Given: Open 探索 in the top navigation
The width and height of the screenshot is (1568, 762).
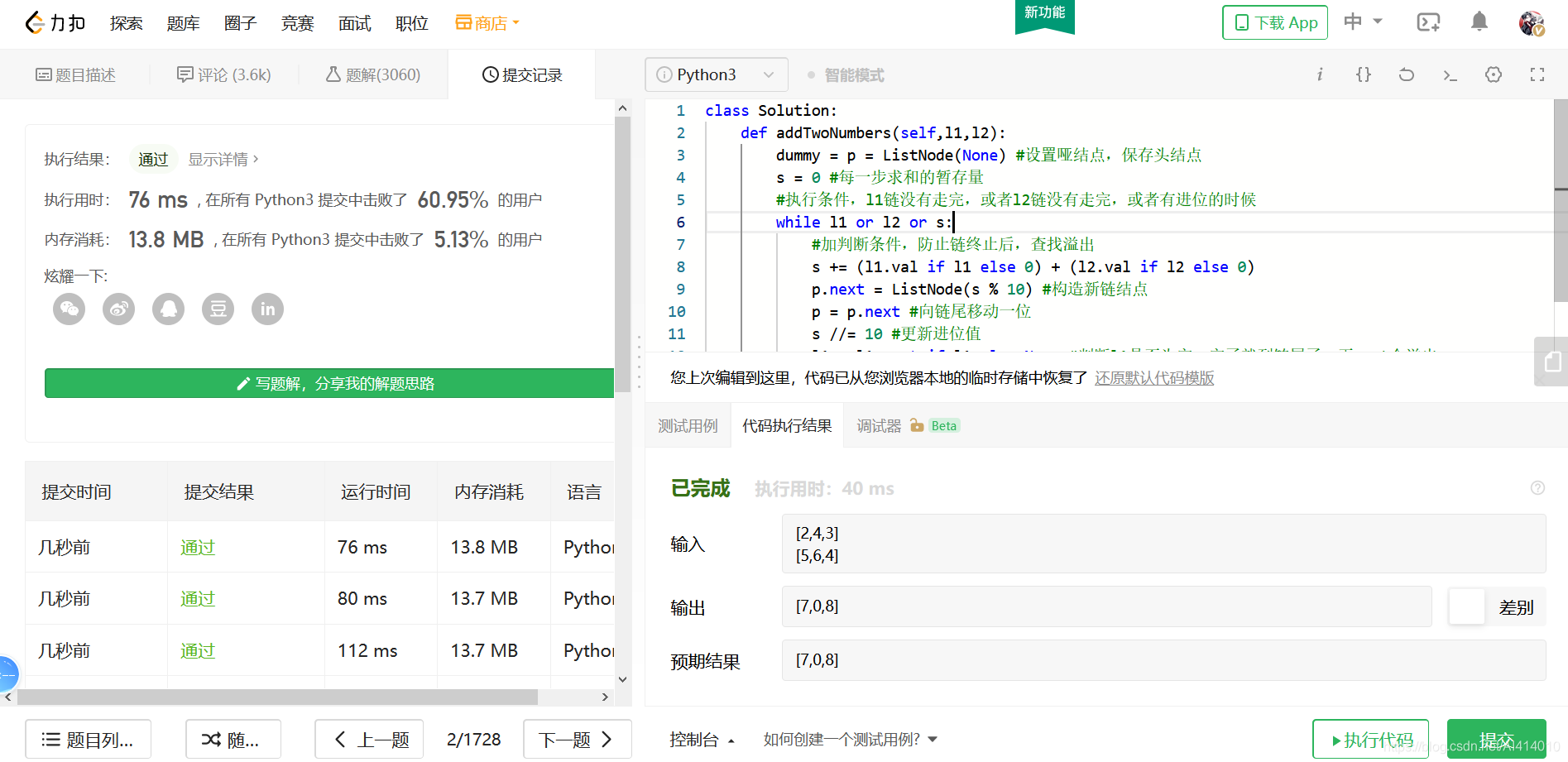Looking at the screenshot, I should 126,23.
